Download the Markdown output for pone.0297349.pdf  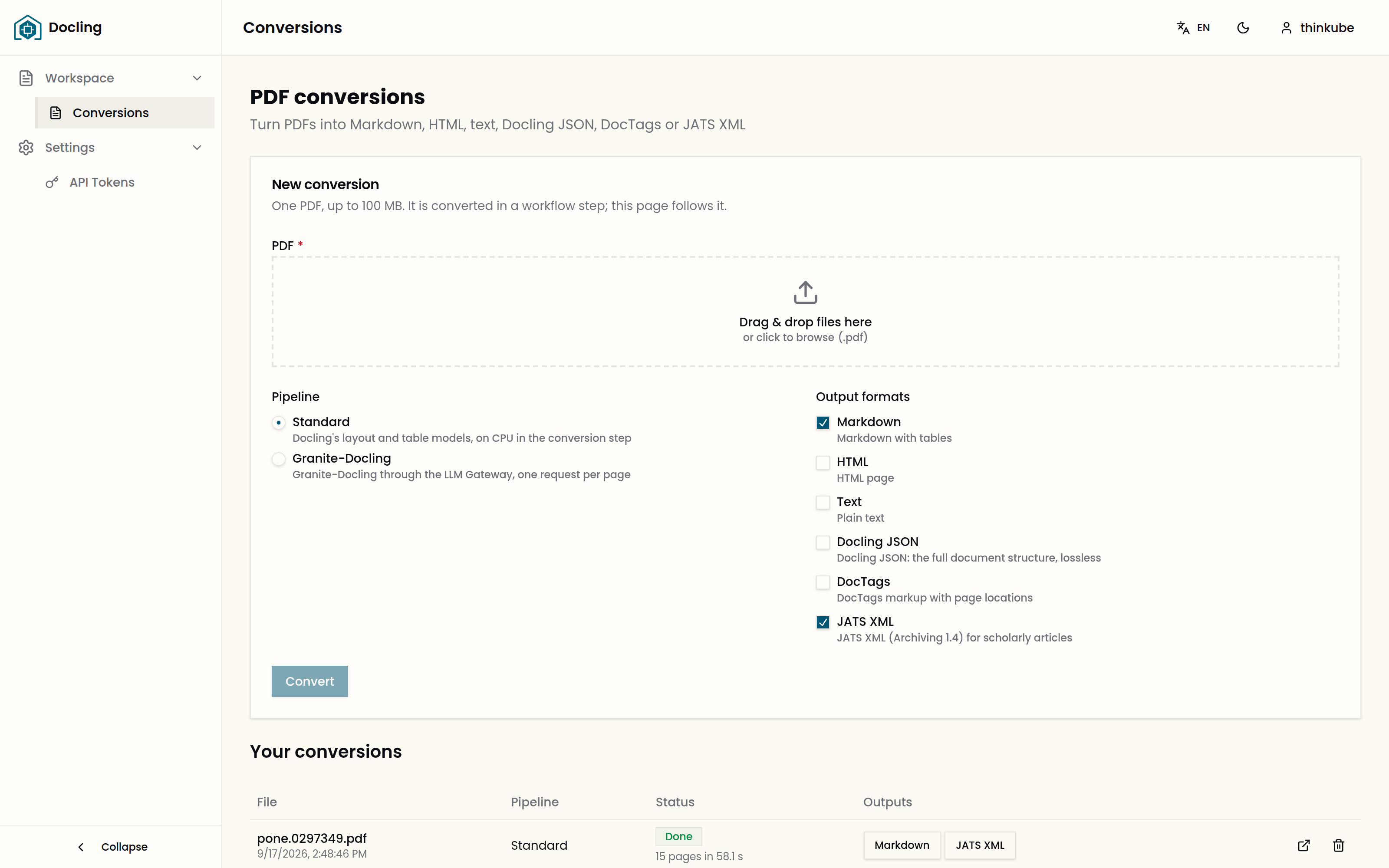click(902, 845)
